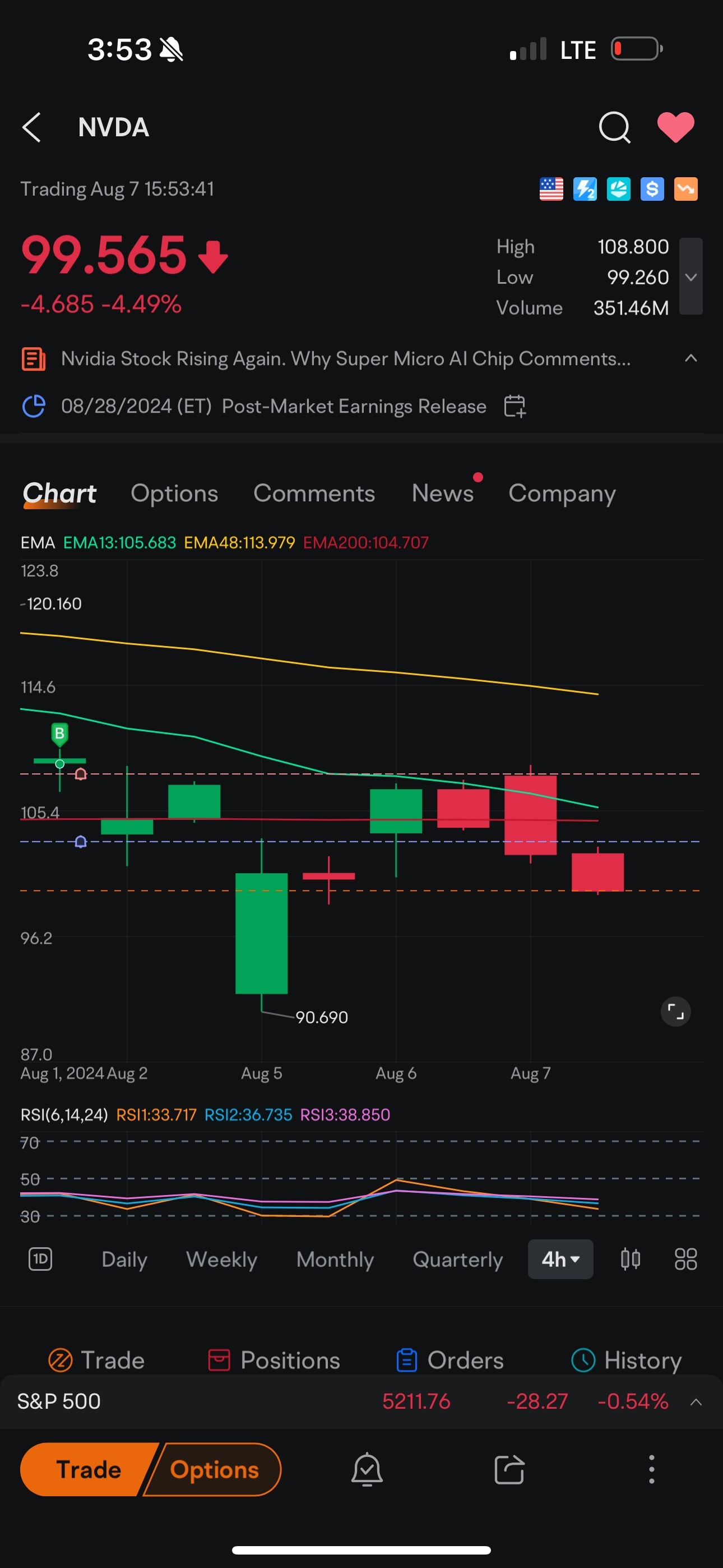Tap the S&P 500 index name
This screenshot has width=723, height=1568.
click(58, 1401)
